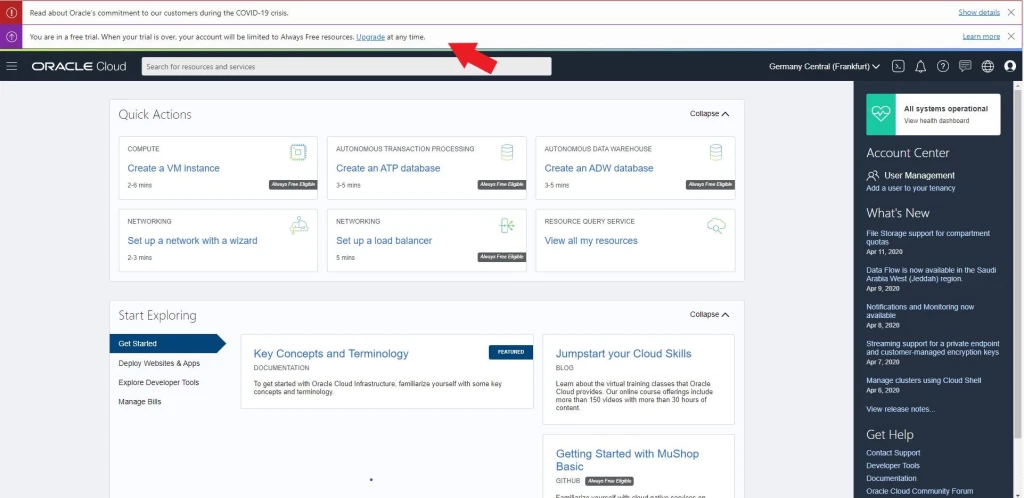
Task: Collapse the Quick Actions section
Action: [709, 114]
